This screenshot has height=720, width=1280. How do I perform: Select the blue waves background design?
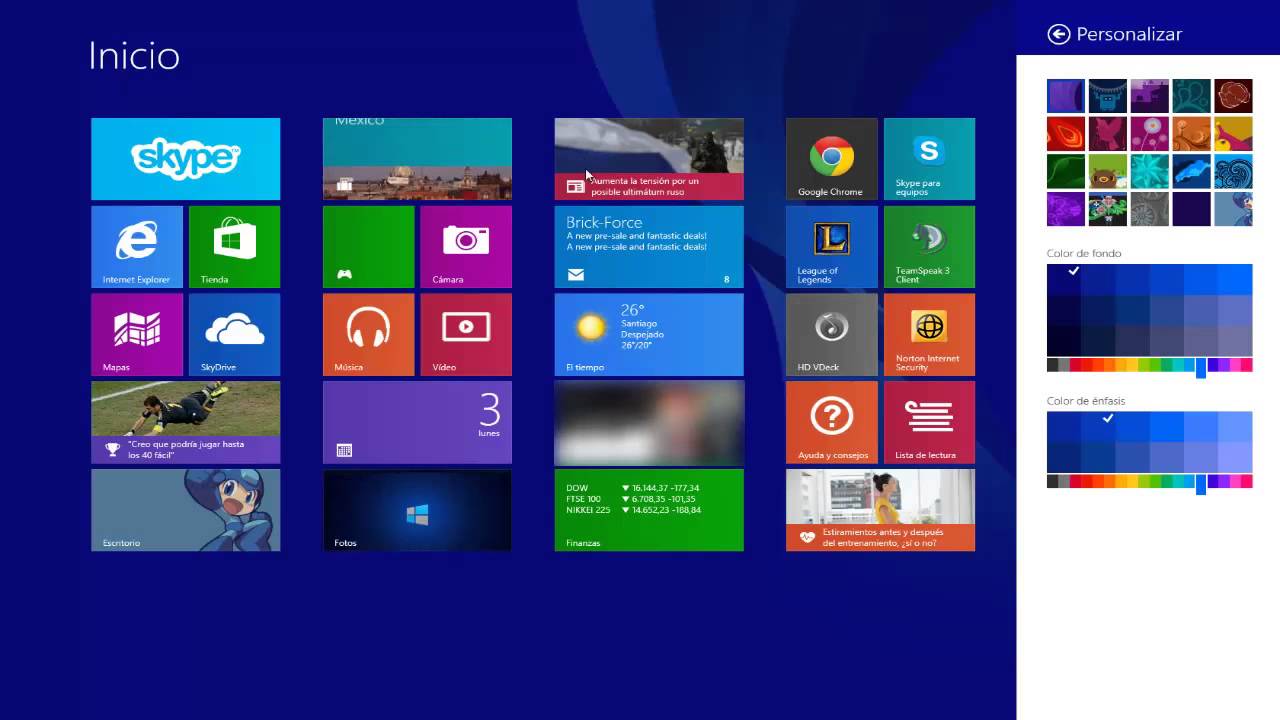point(1234,172)
